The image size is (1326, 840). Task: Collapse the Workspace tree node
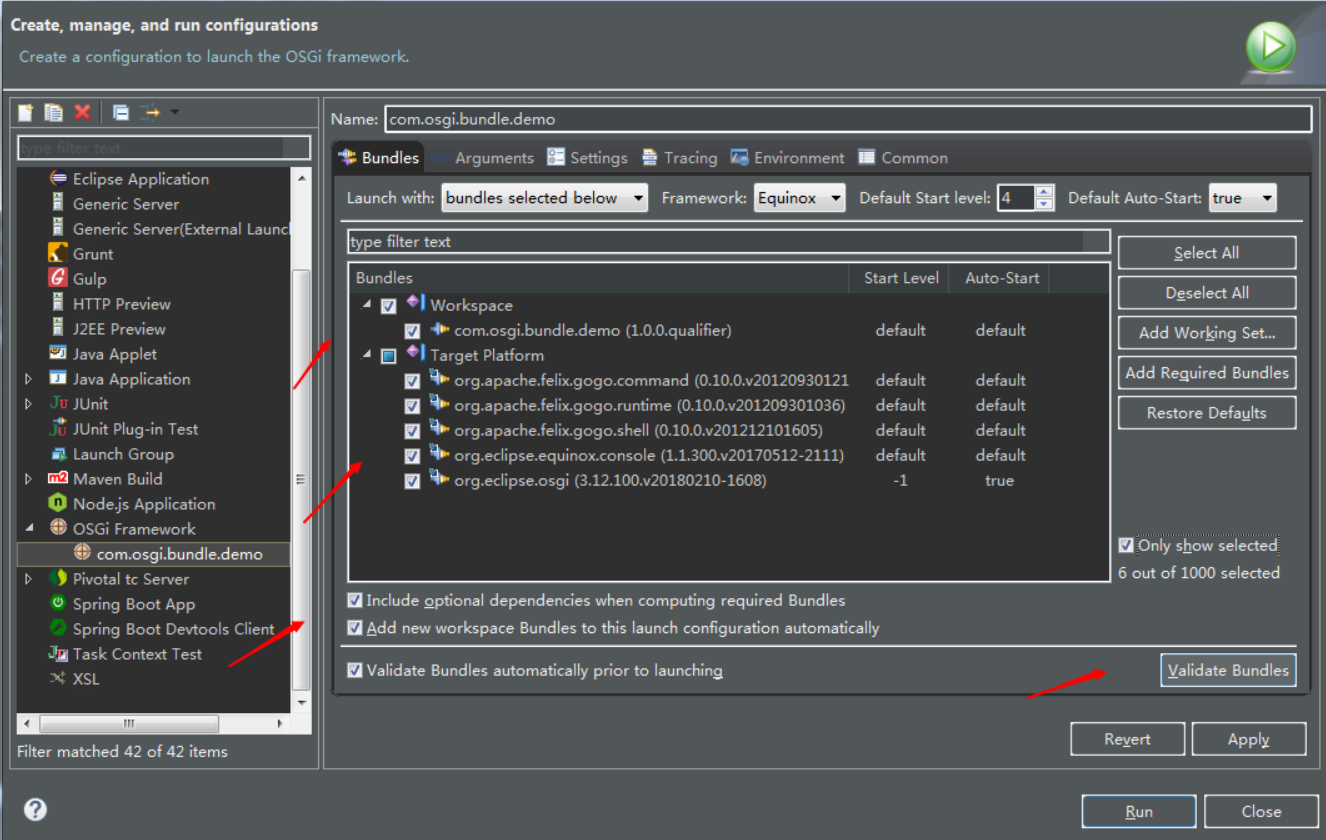click(x=365, y=305)
